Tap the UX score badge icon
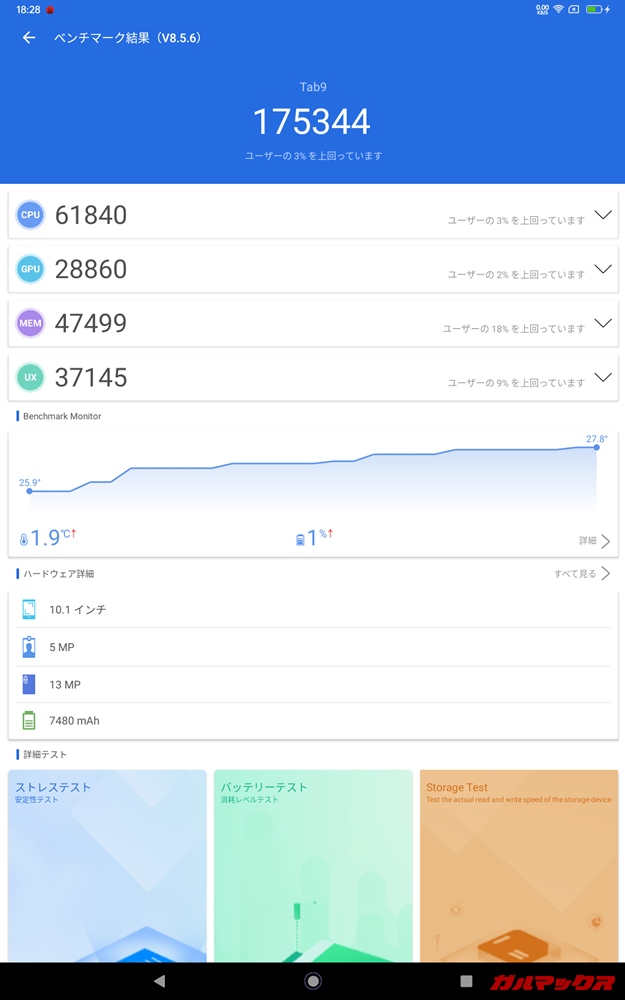The width and height of the screenshot is (625, 1000). point(30,377)
